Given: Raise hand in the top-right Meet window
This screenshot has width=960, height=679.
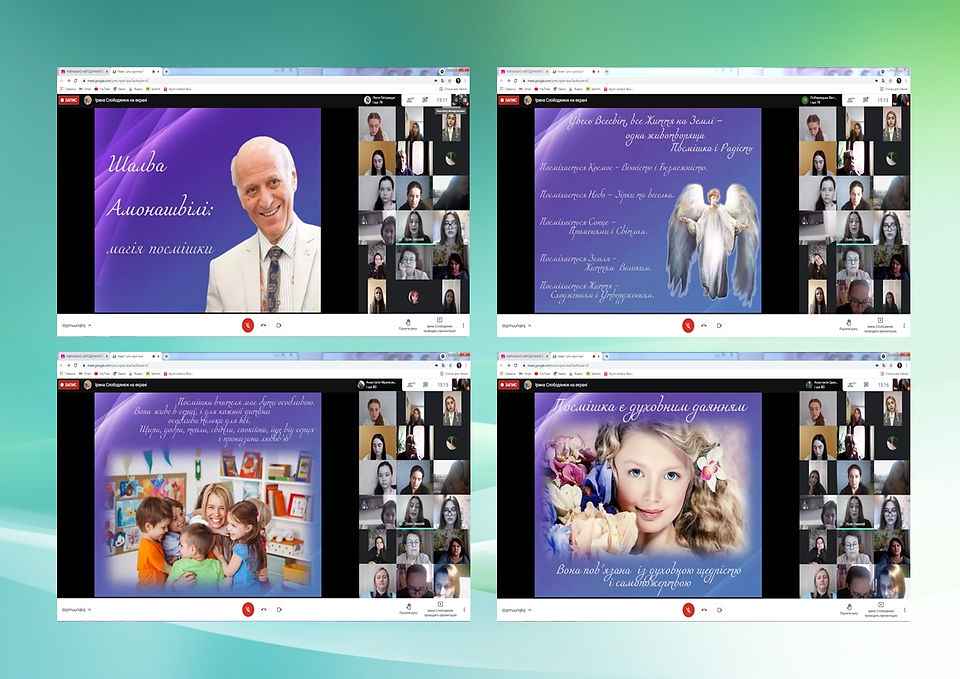Looking at the screenshot, I should point(849,324).
